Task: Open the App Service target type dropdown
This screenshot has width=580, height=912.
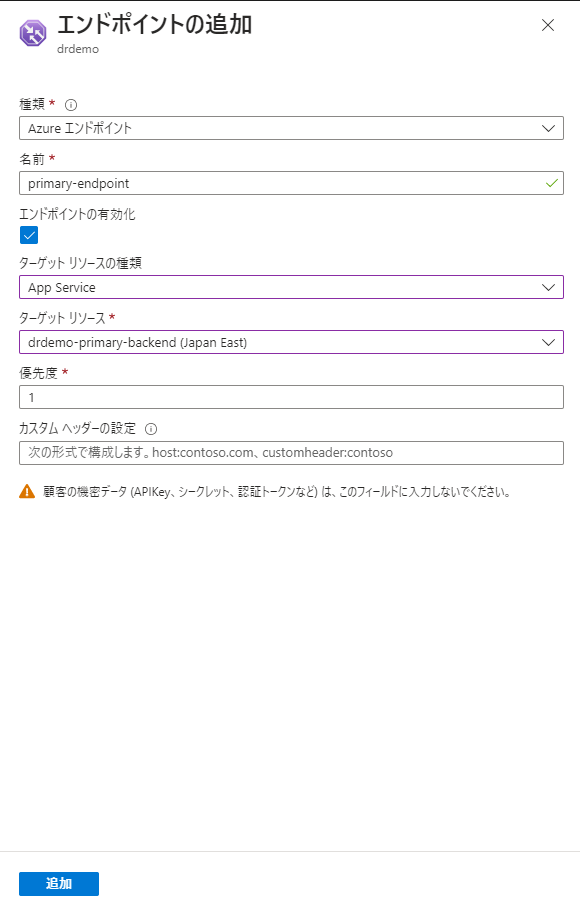Action: [x=291, y=287]
